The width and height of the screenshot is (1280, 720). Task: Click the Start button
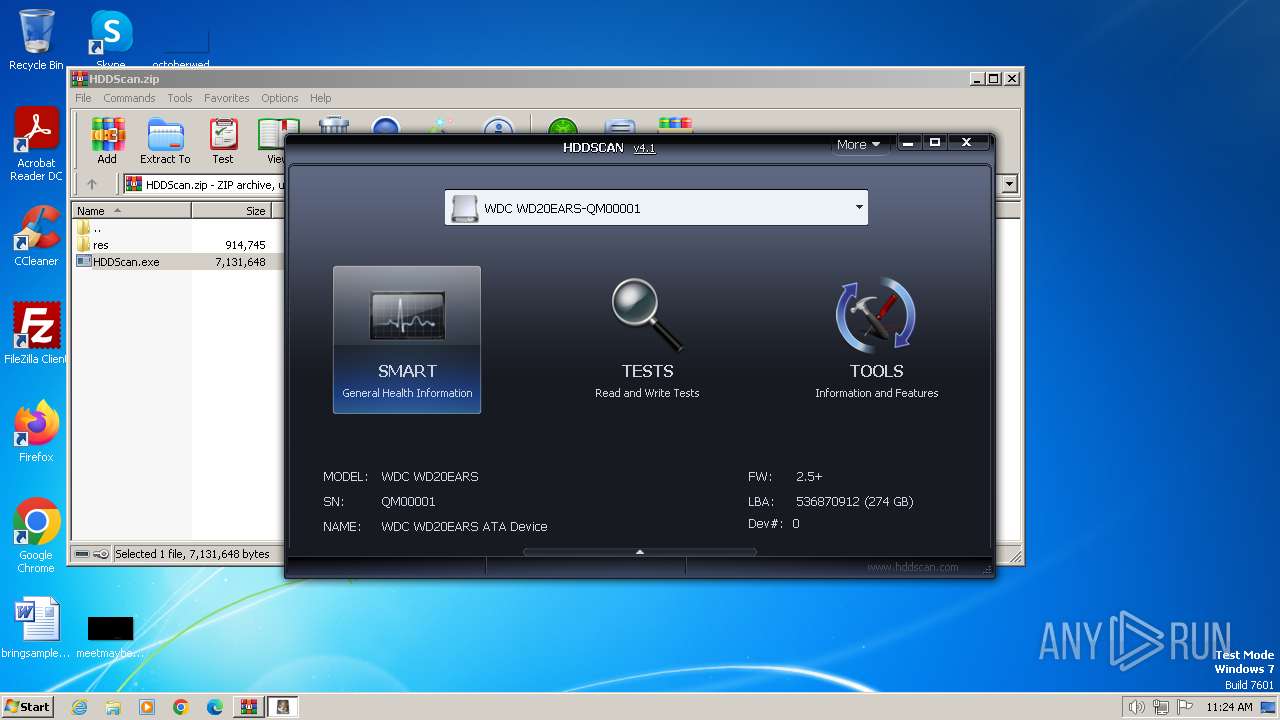click(x=27, y=706)
